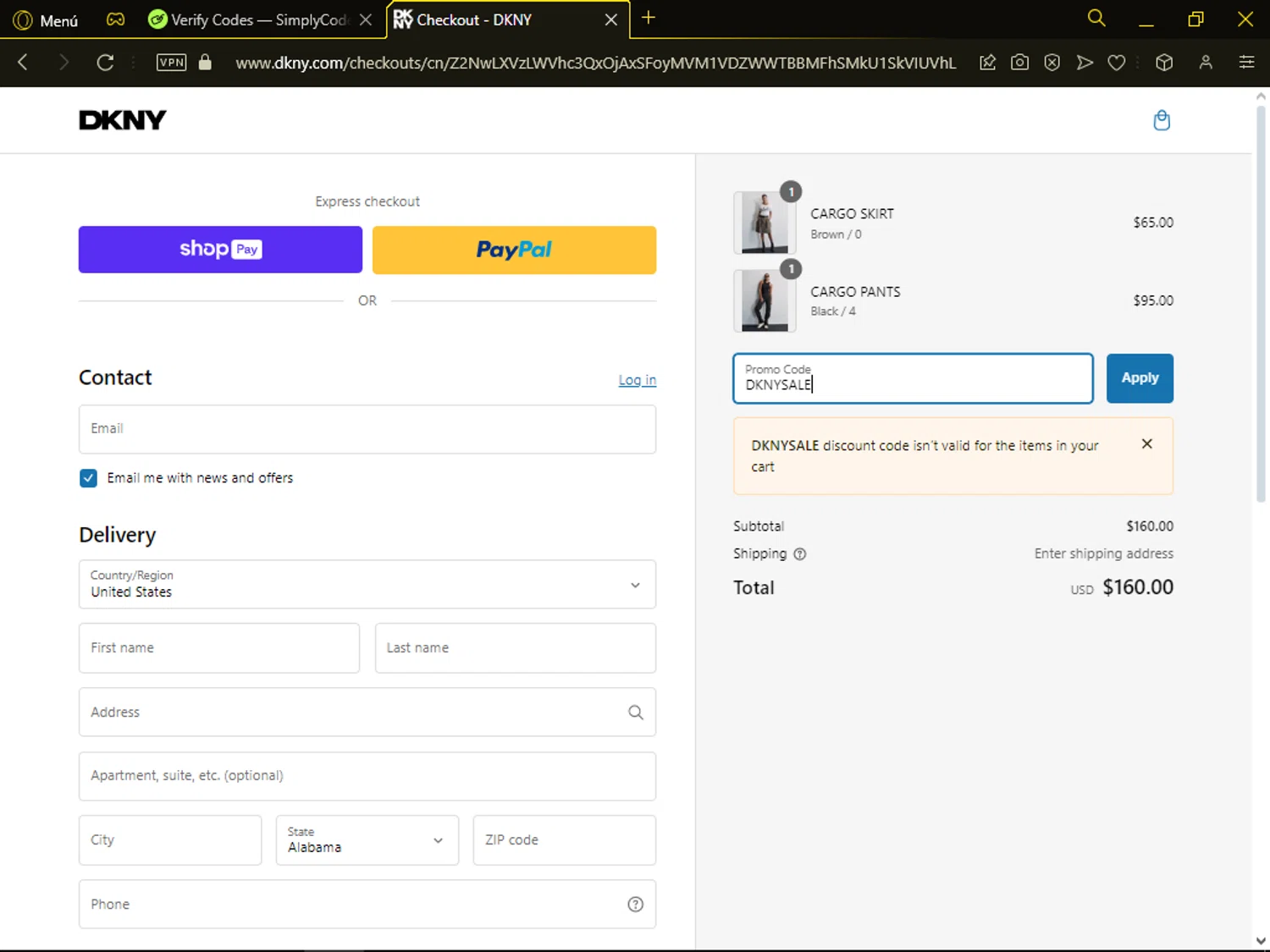Screen dimensions: 1270x952
Task: Click the page vertical scrollbar
Action: tap(1261, 305)
